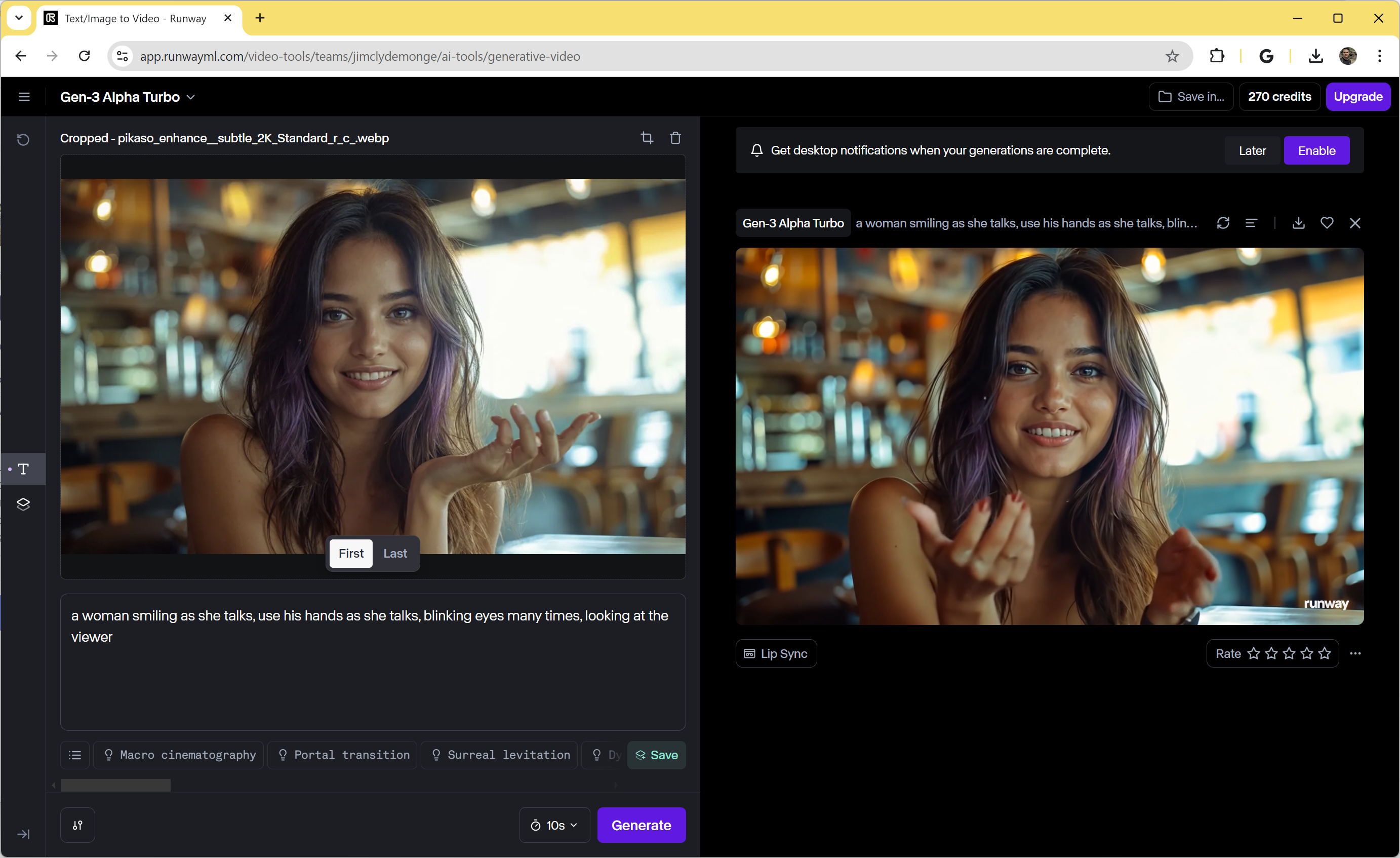Click the First frame thumbnail on source image

click(x=351, y=553)
